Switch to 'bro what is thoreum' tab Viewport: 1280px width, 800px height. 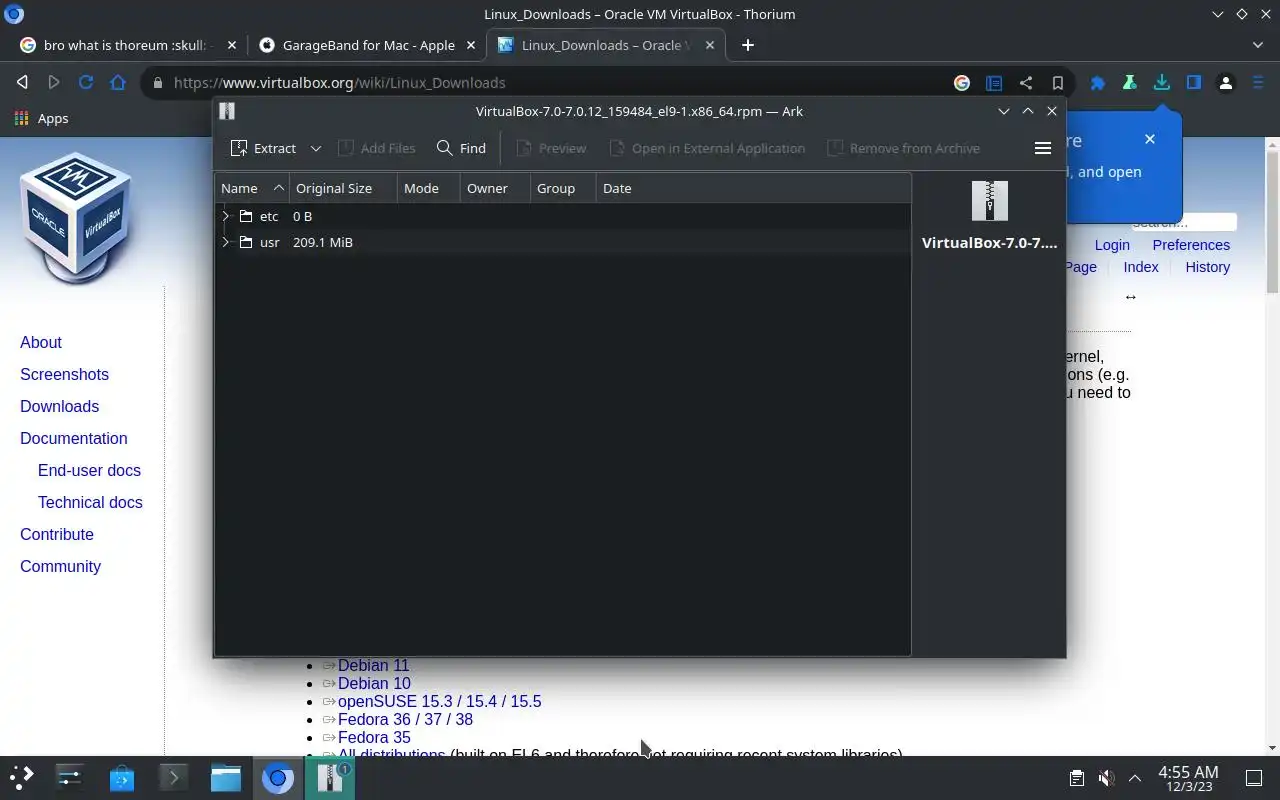[127, 45]
